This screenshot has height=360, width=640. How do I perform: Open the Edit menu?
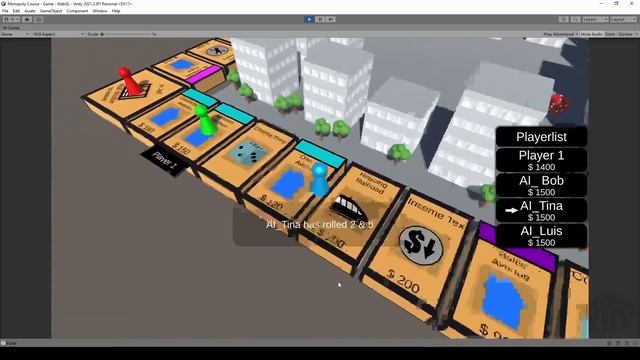coord(16,11)
